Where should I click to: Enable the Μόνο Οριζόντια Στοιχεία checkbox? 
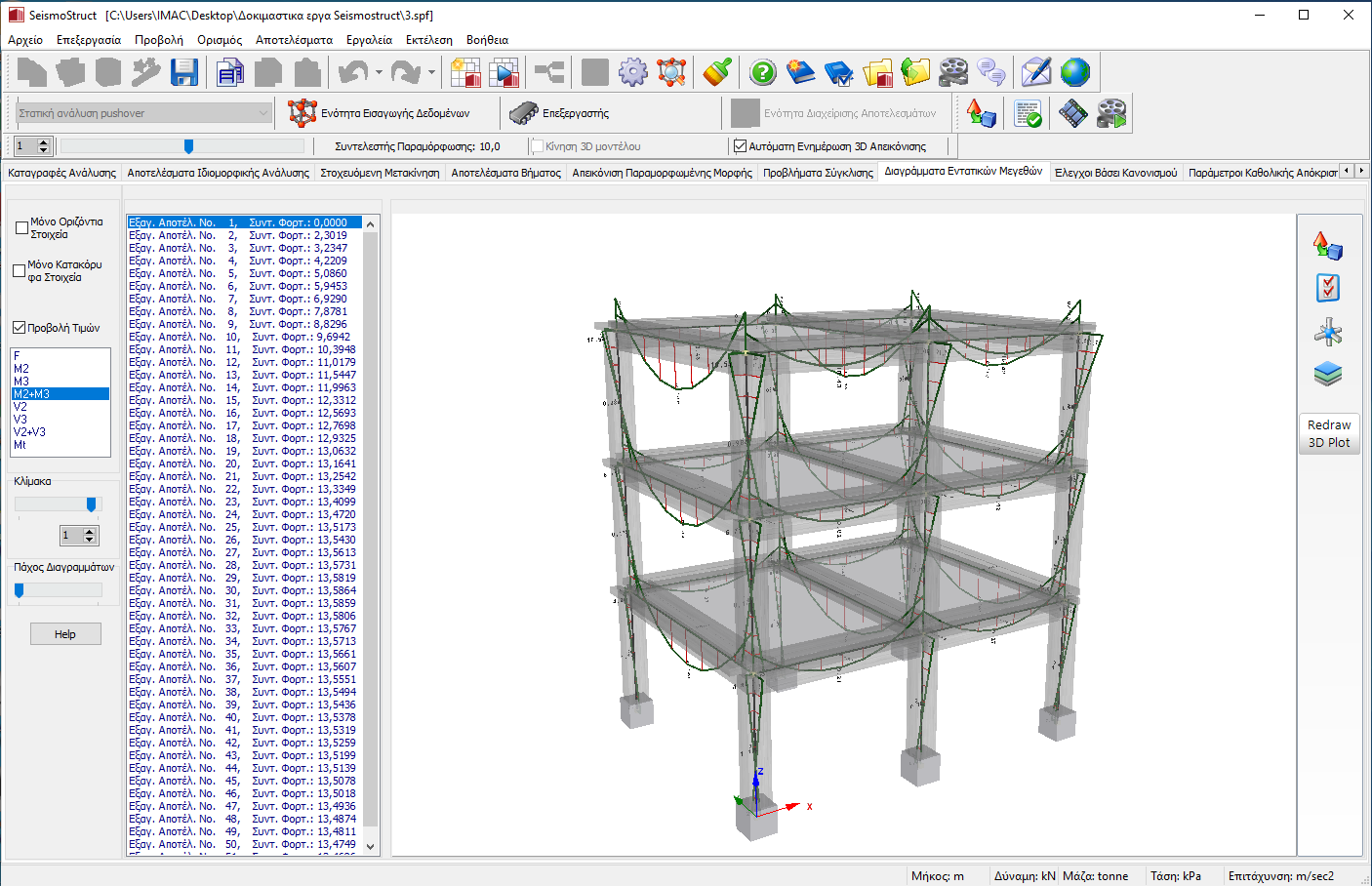[21, 228]
